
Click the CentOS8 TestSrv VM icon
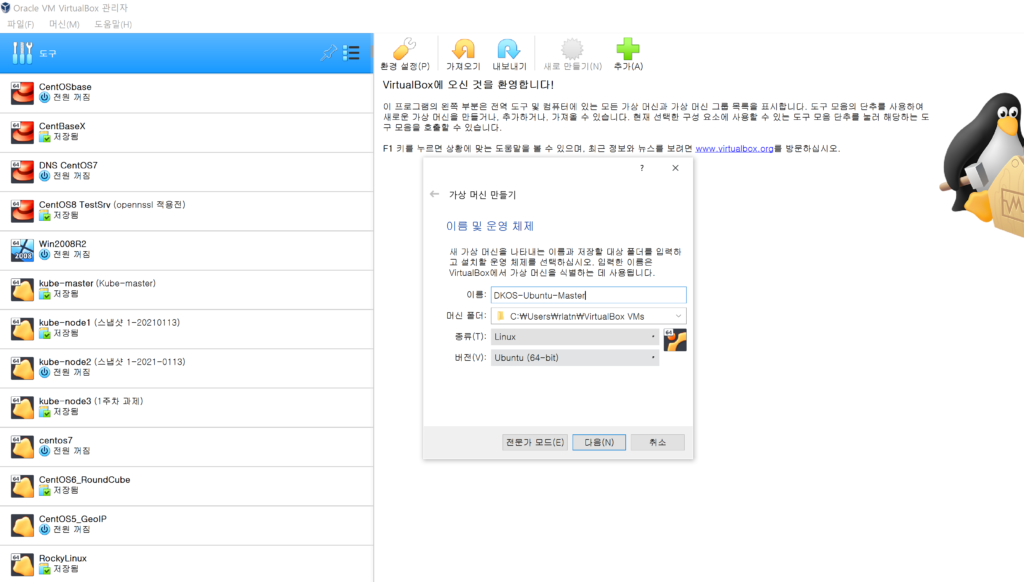(22, 210)
